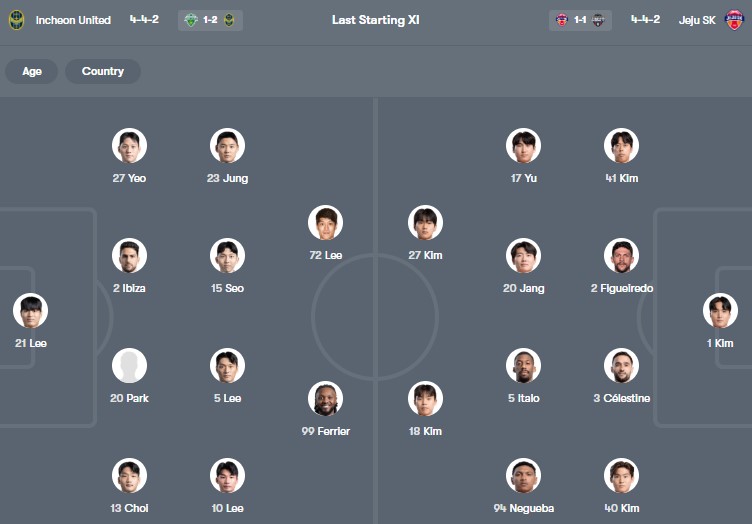This screenshot has height=524, width=752.
Task: Select 94 Negueba's player photo
Action: point(523,476)
